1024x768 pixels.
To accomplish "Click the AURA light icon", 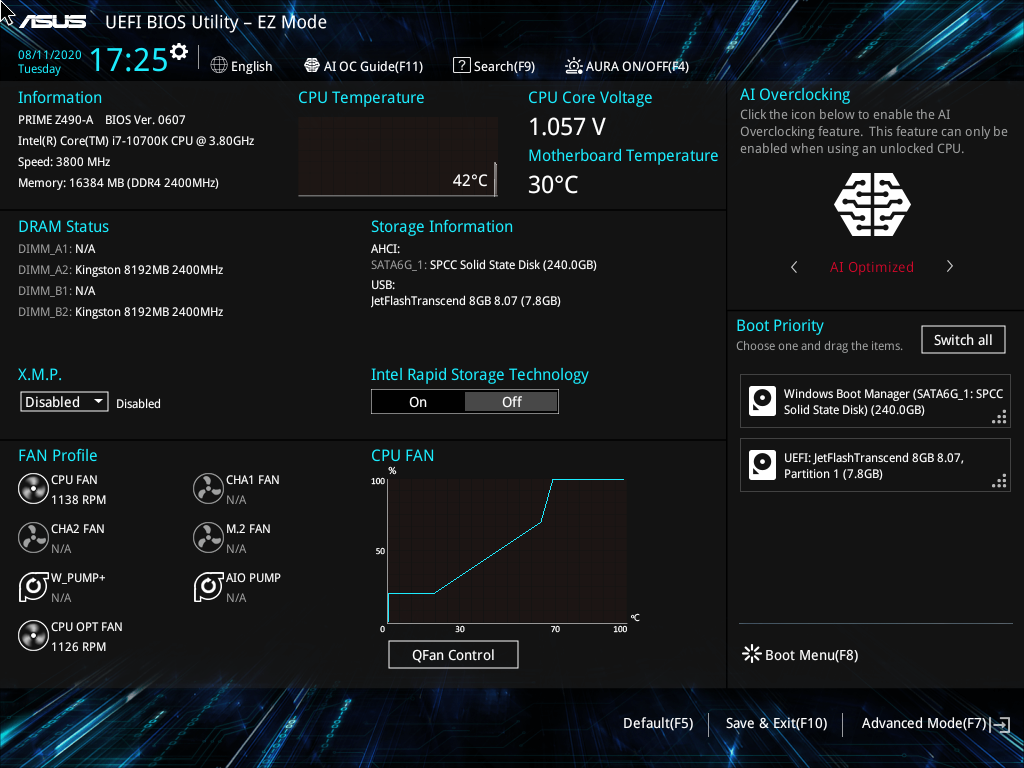I will [573, 65].
